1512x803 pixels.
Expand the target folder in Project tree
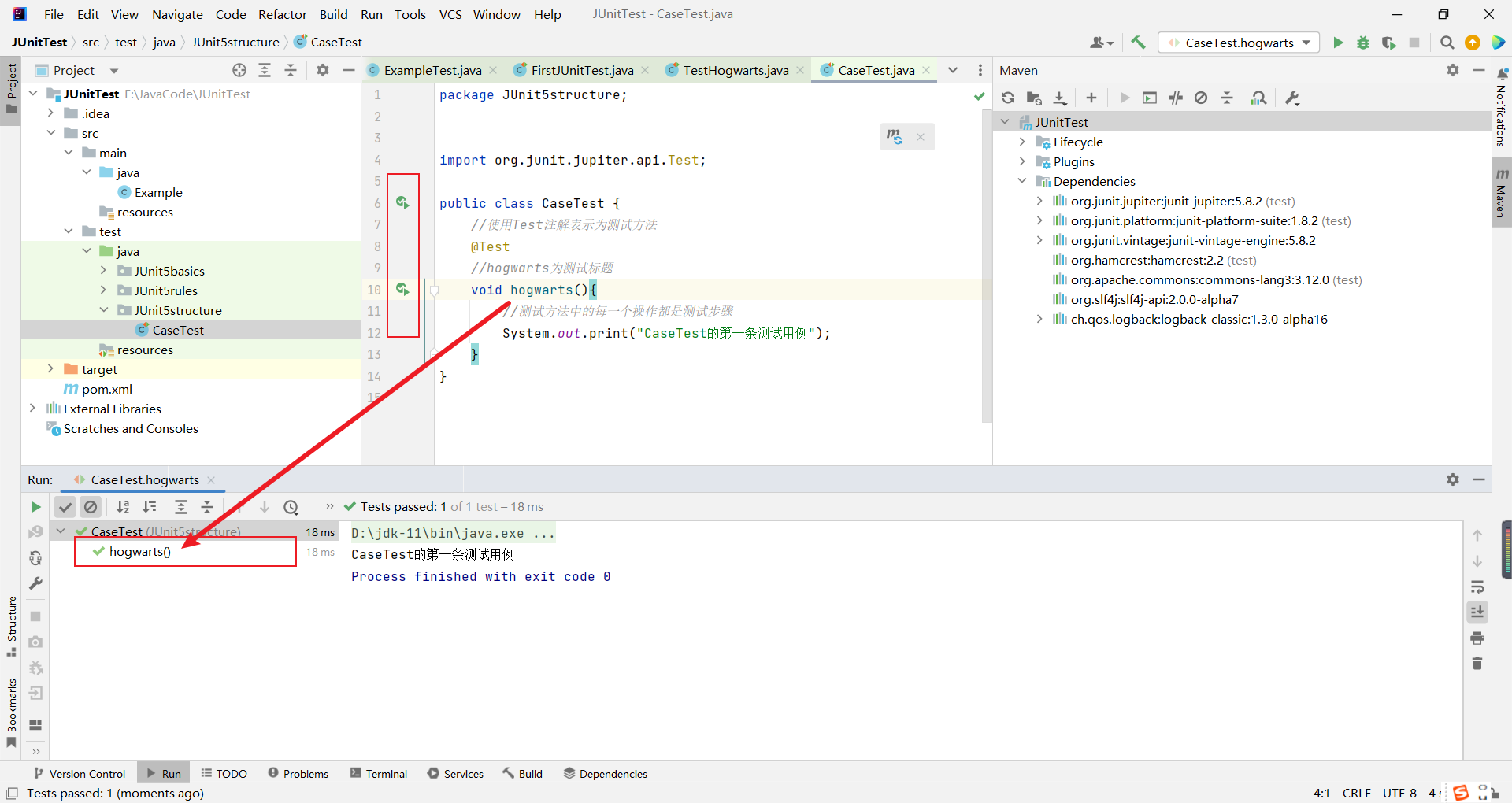pos(50,369)
